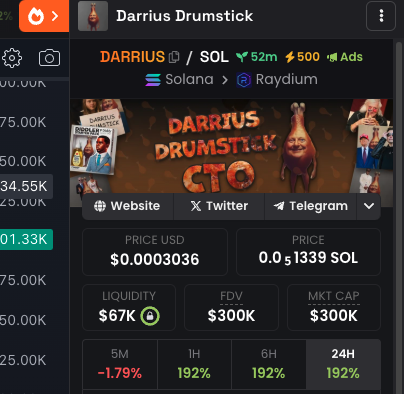Open the token Twitter link
This screenshot has width=404, height=394.
(x=219, y=206)
